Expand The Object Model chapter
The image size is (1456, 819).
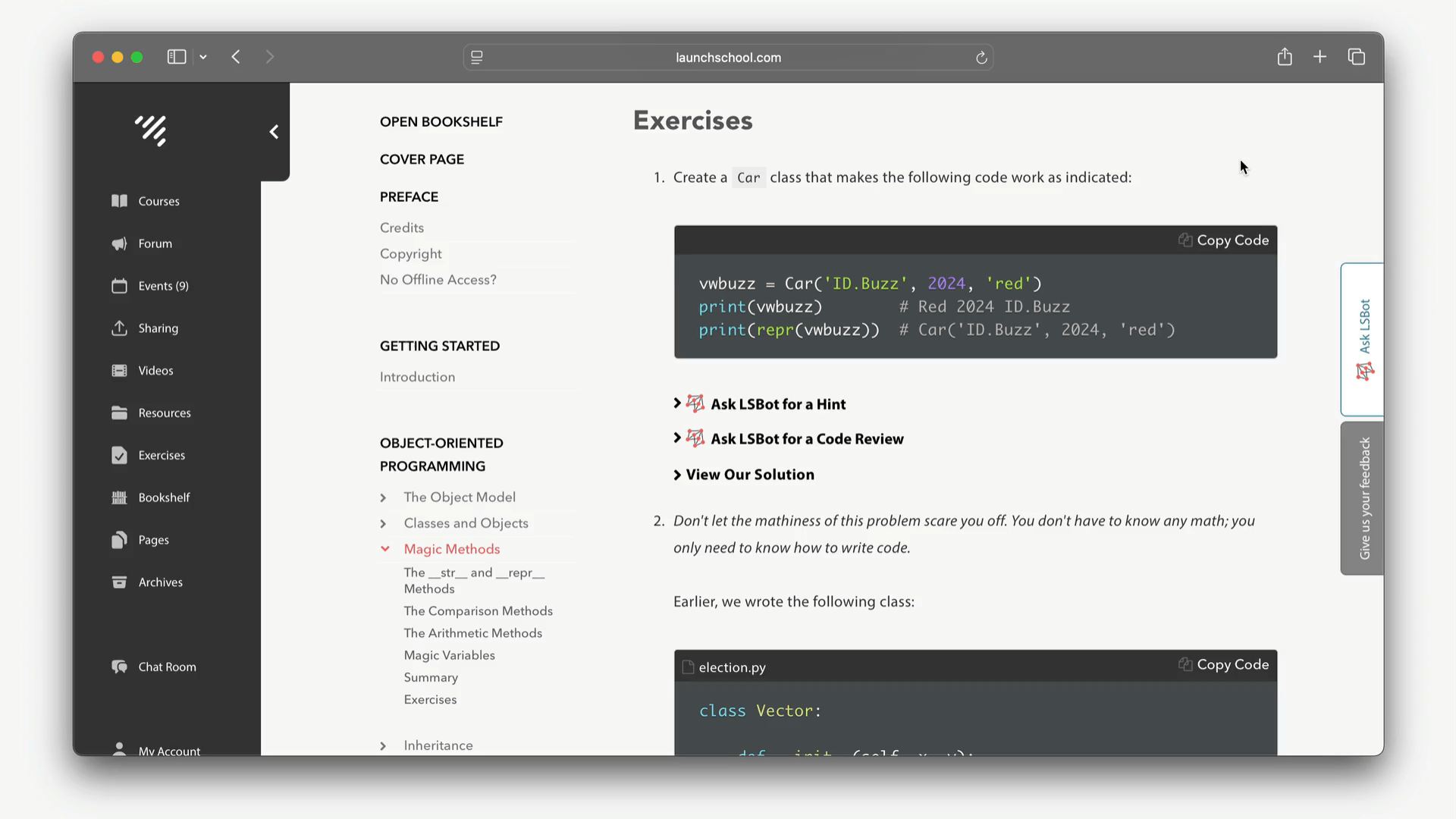point(384,497)
